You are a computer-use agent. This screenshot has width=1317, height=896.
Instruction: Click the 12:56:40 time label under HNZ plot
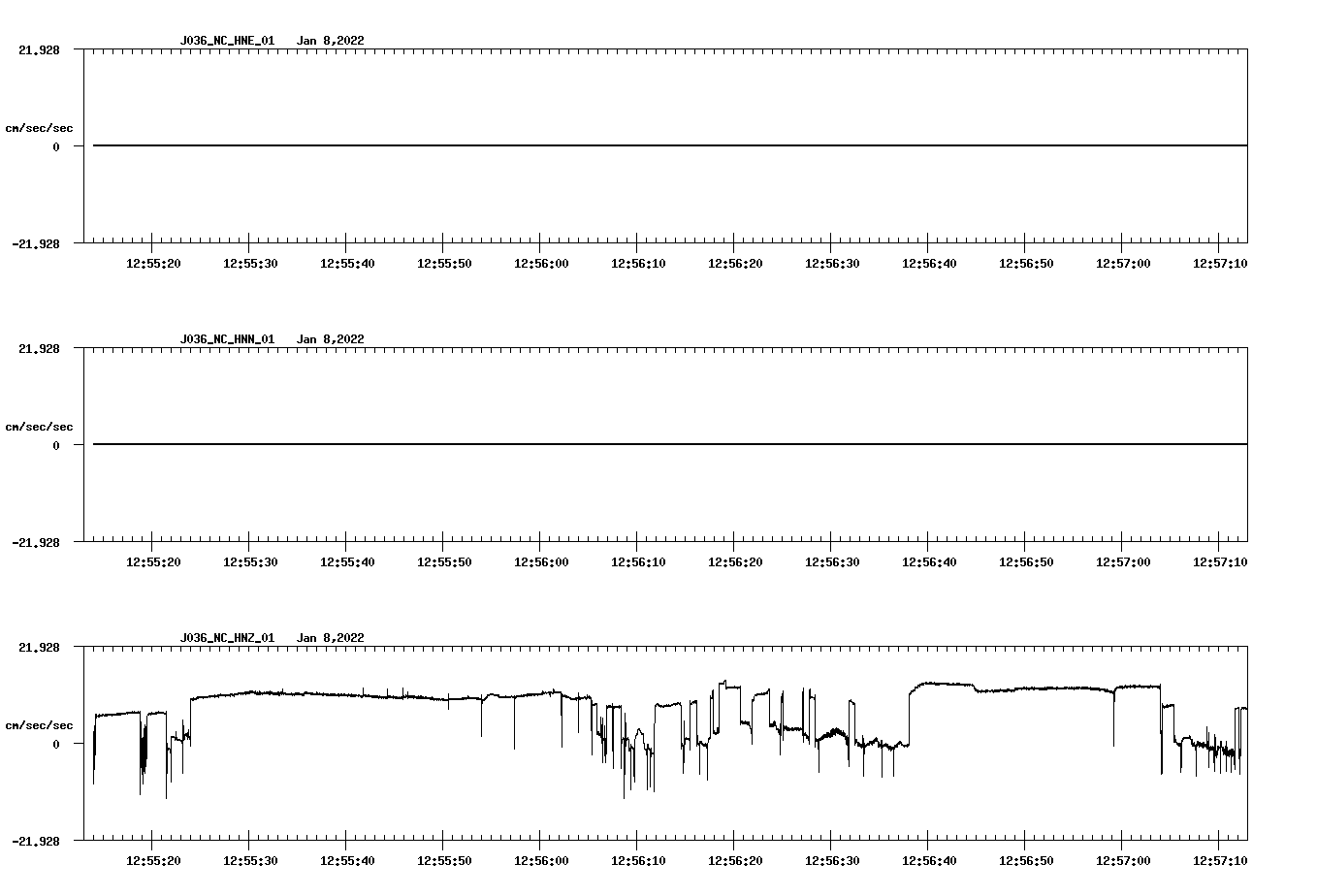929,861
